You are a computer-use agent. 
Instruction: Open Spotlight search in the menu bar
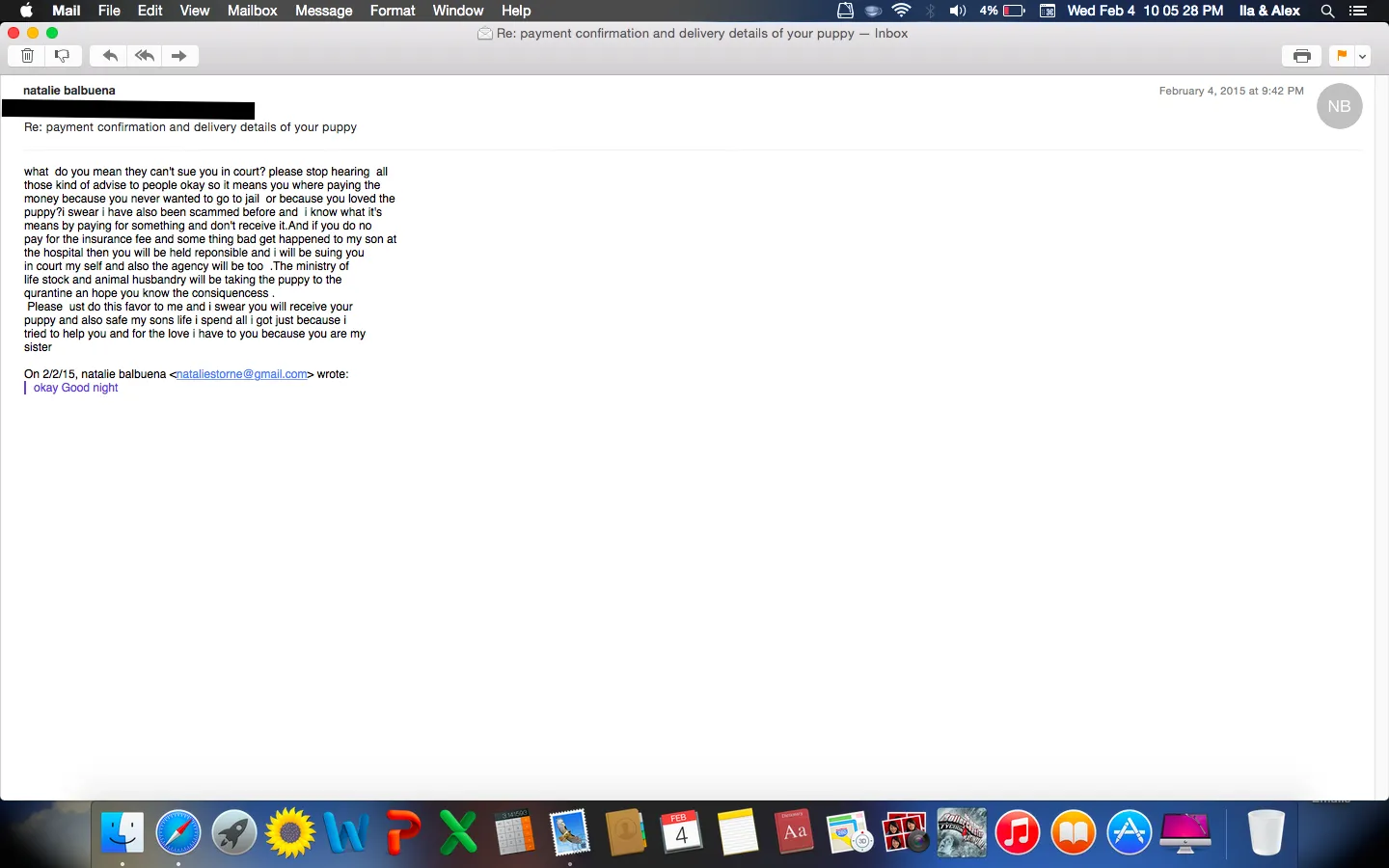1327,11
